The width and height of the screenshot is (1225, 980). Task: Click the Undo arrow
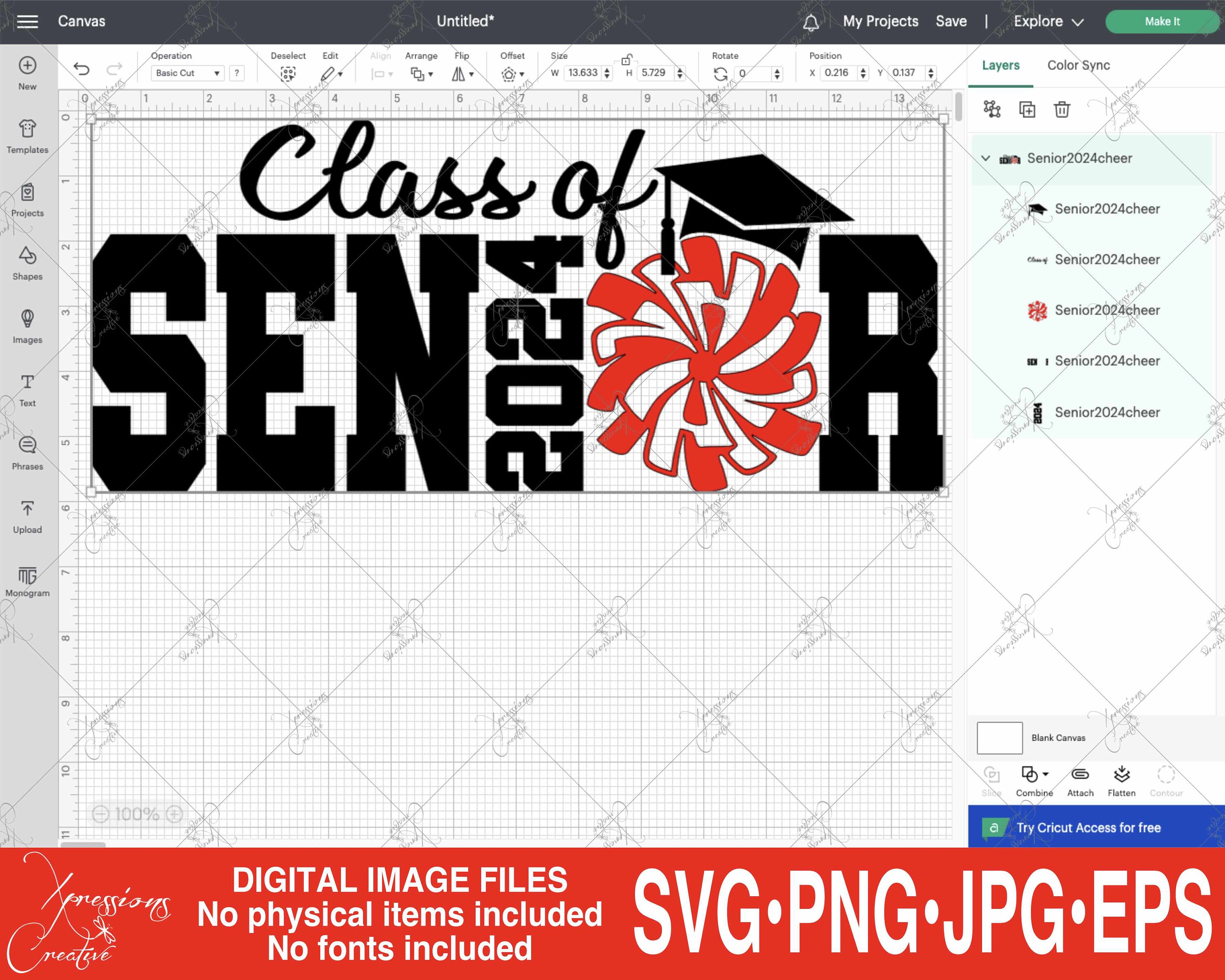click(x=82, y=69)
